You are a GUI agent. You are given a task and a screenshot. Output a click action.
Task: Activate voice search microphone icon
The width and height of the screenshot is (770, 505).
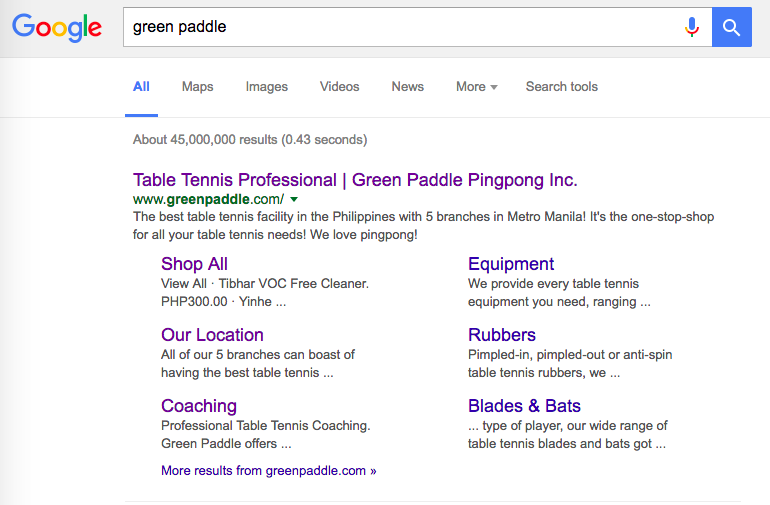point(691,27)
